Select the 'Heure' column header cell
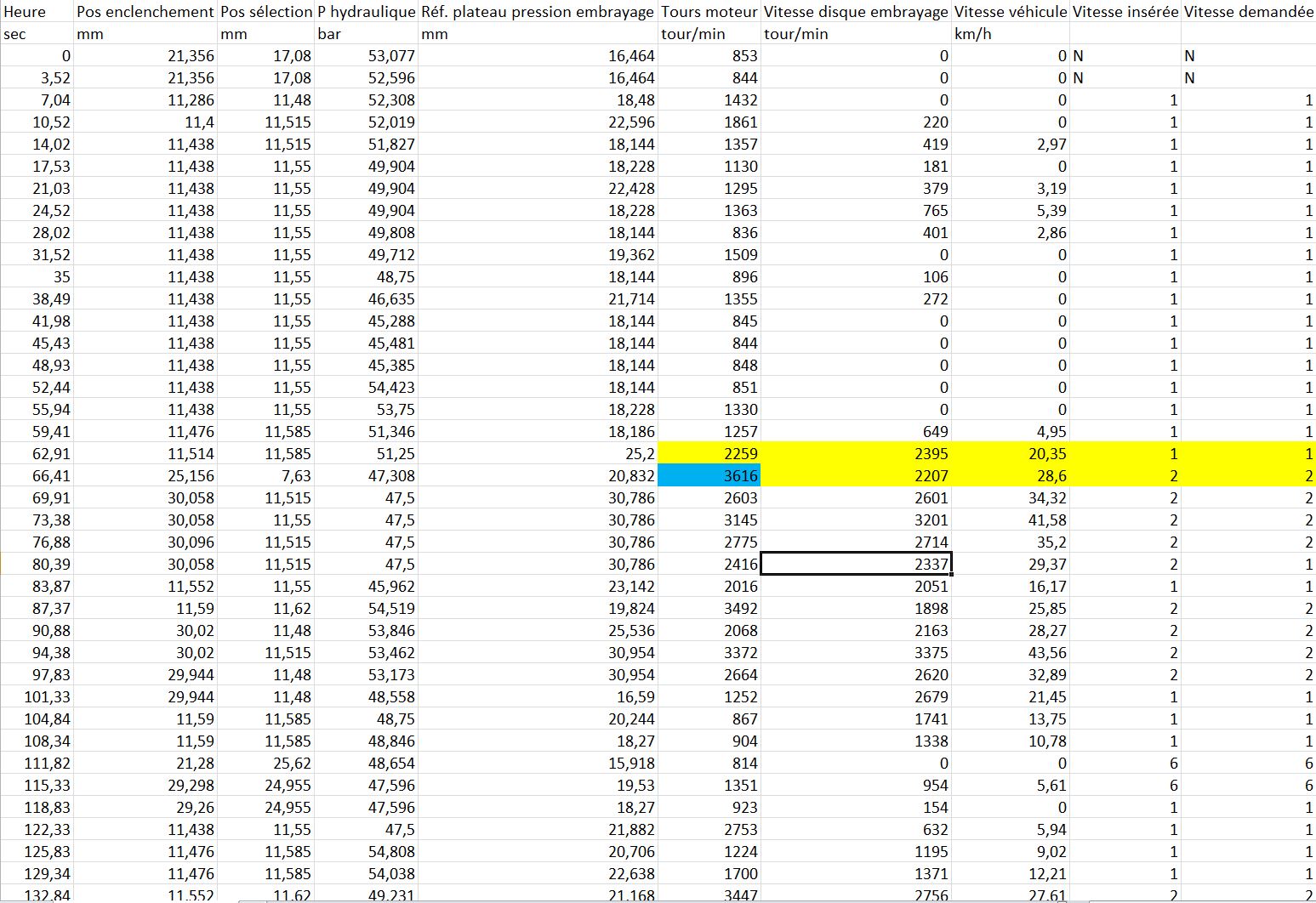 37,12
